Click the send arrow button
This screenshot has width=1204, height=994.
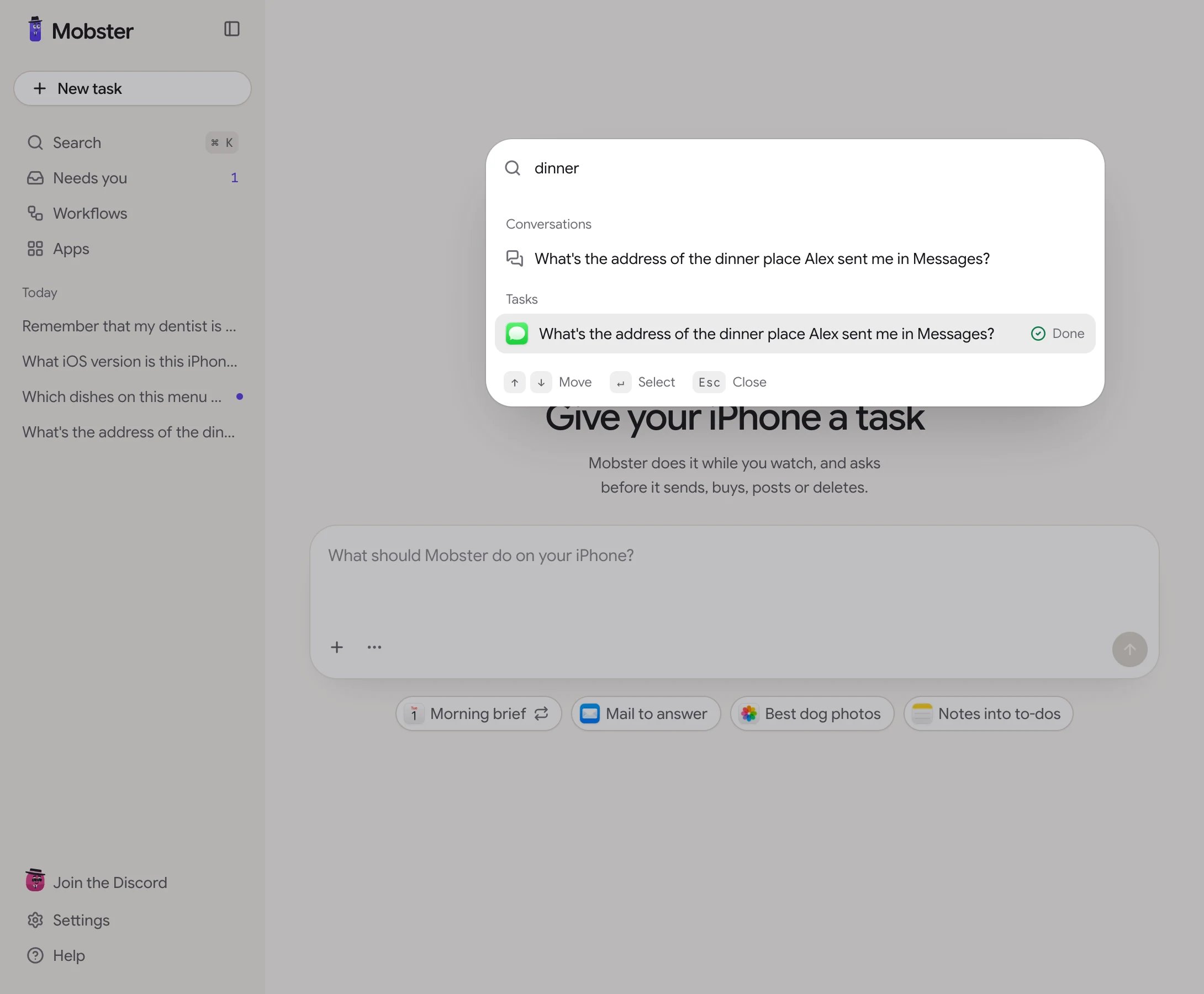click(1129, 649)
